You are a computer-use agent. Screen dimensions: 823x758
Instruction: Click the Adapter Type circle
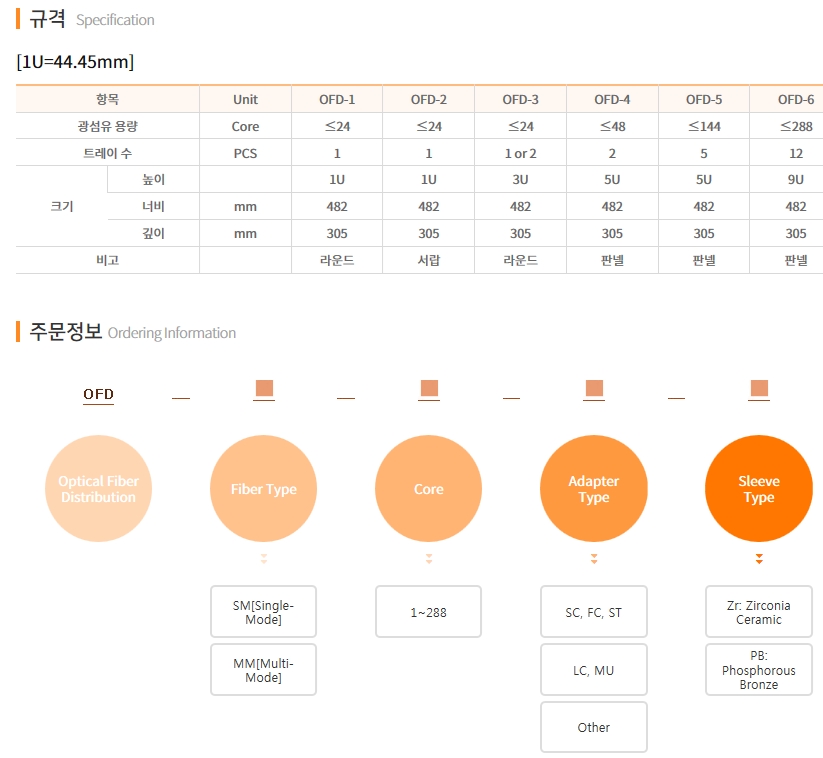tap(593, 489)
